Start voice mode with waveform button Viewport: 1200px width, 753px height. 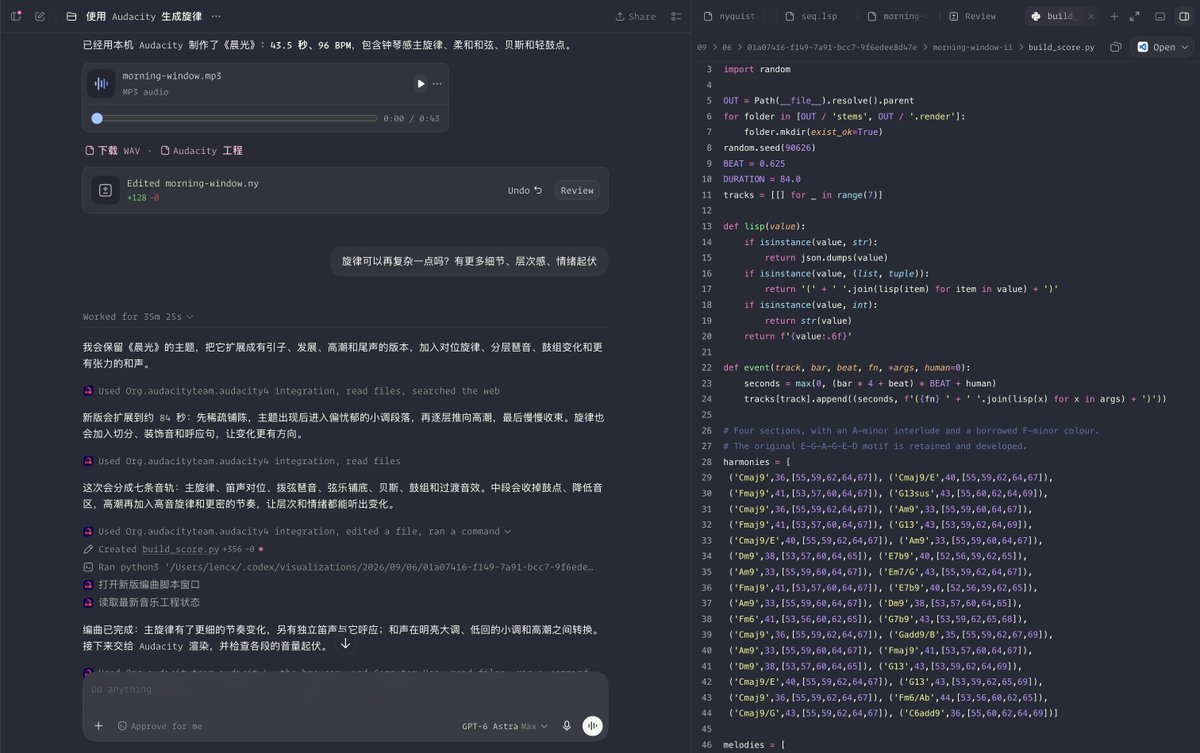(593, 726)
